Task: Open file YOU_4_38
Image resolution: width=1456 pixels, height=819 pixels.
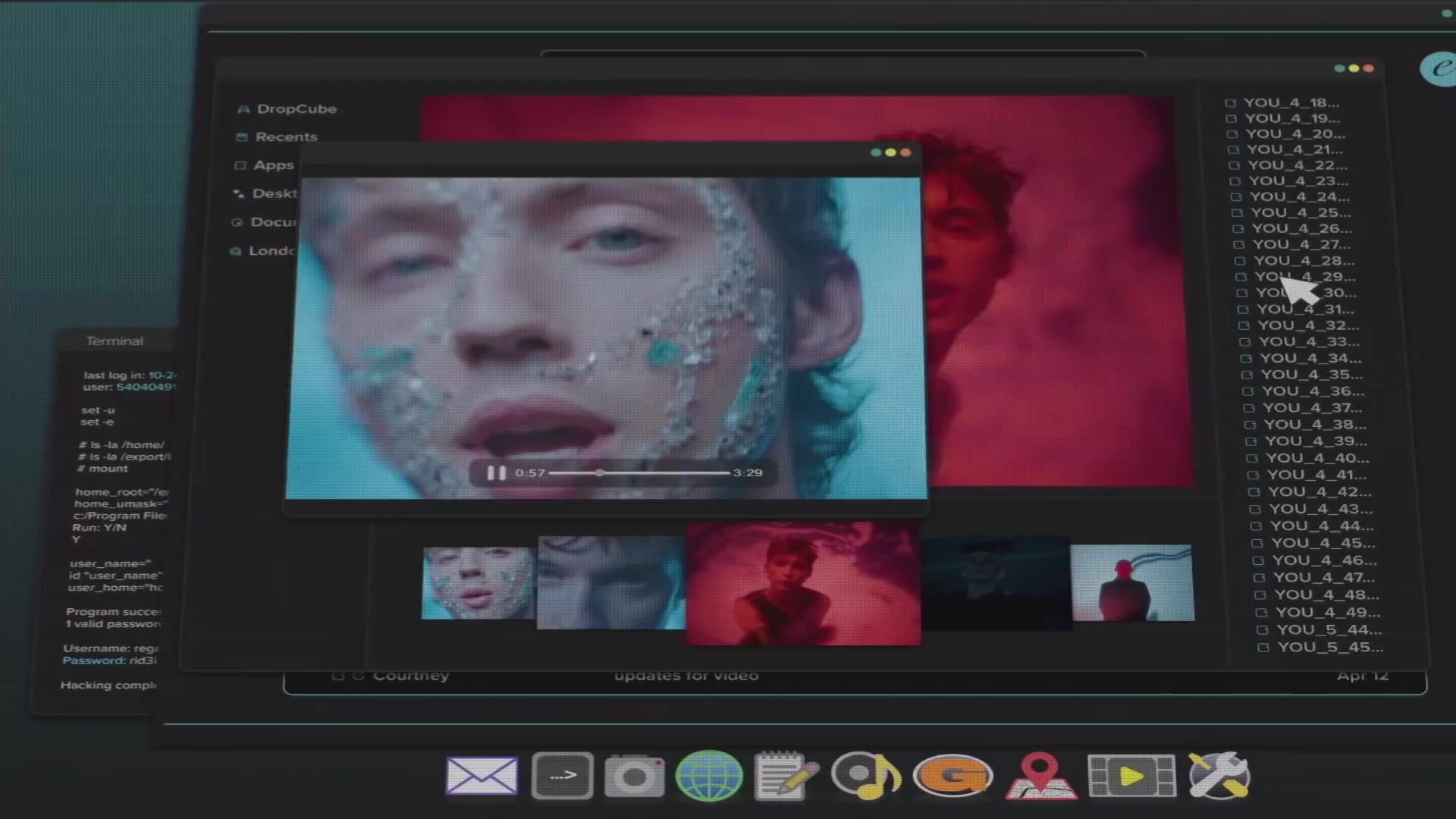Action: pyautogui.click(x=1316, y=425)
